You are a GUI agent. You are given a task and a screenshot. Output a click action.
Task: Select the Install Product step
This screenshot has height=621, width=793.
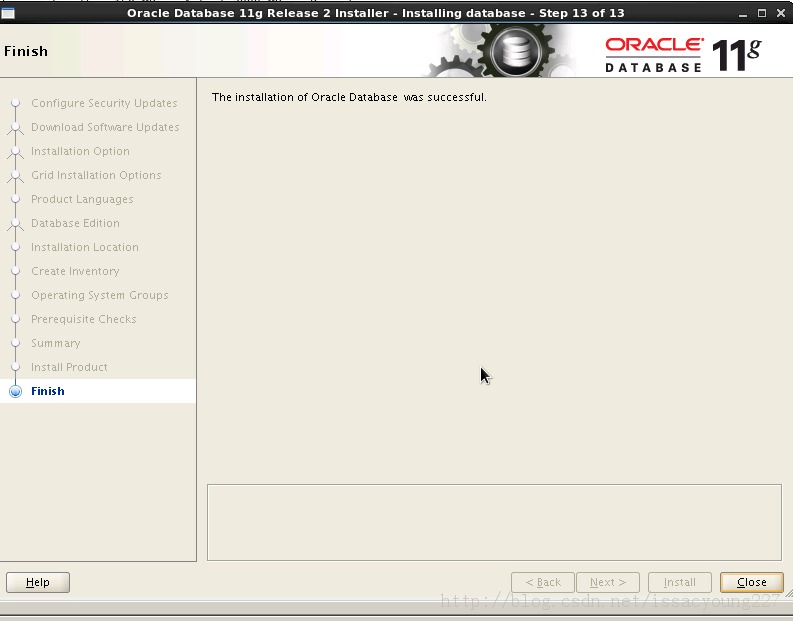pos(69,367)
